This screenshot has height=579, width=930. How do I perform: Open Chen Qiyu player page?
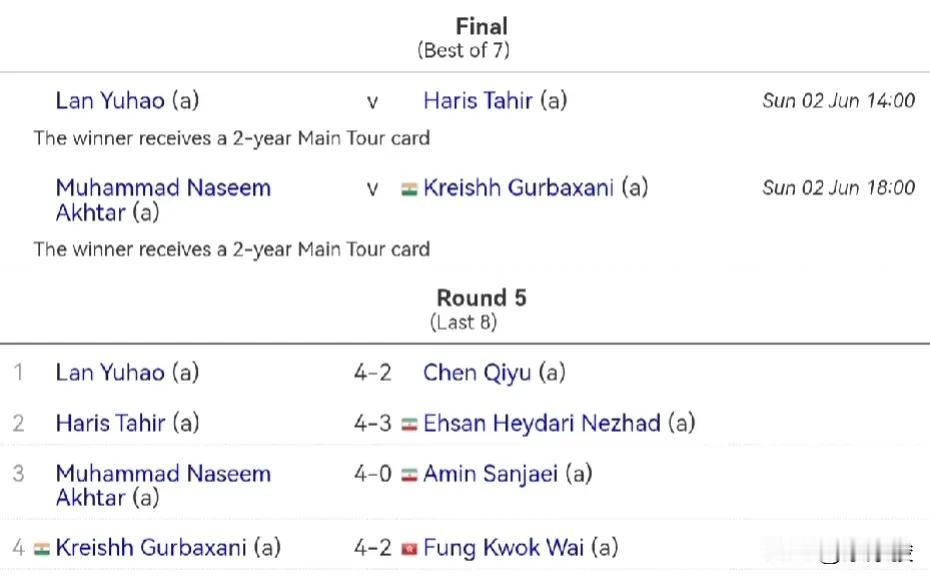(477, 373)
